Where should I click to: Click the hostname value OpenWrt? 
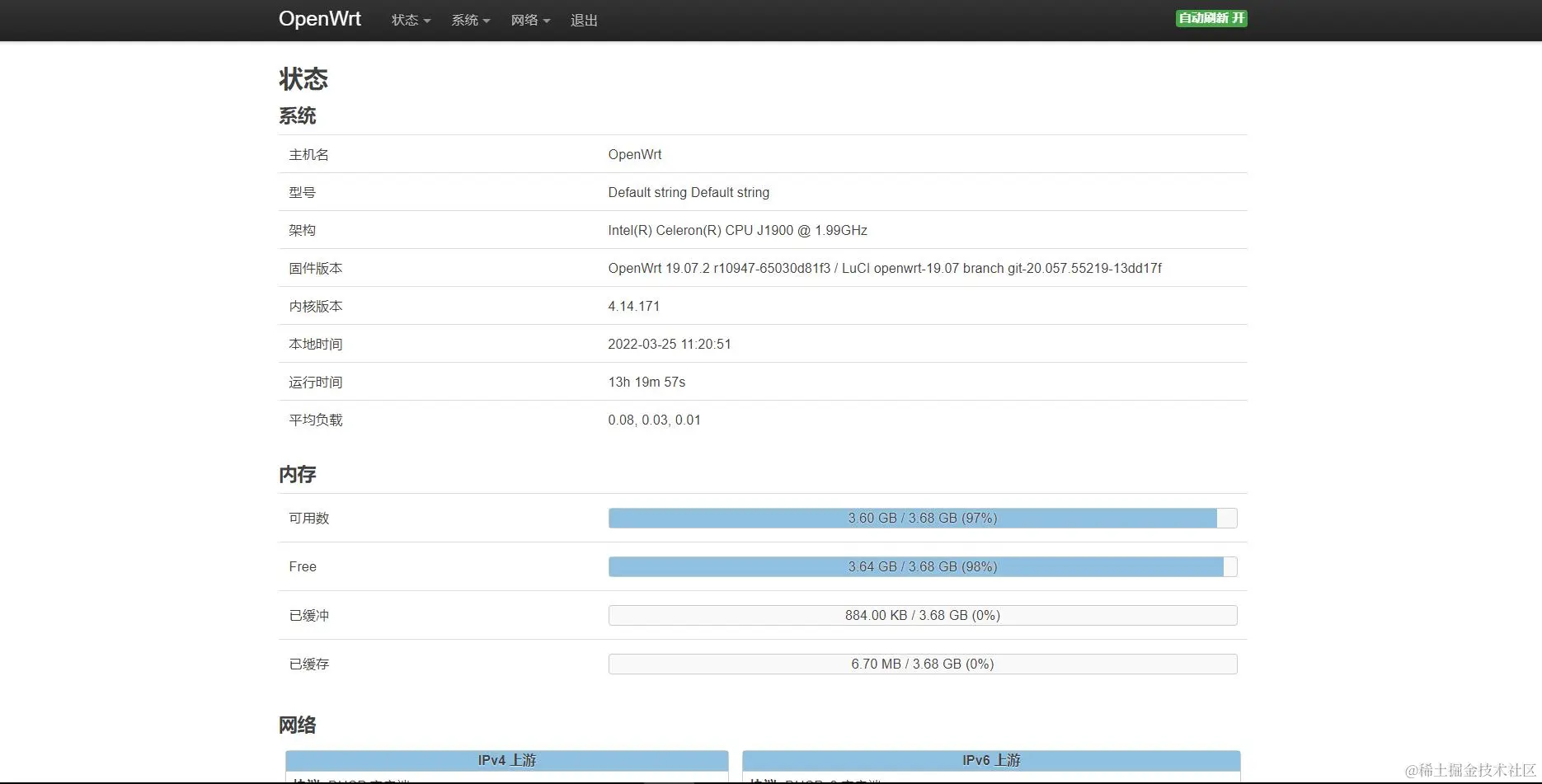click(635, 154)
